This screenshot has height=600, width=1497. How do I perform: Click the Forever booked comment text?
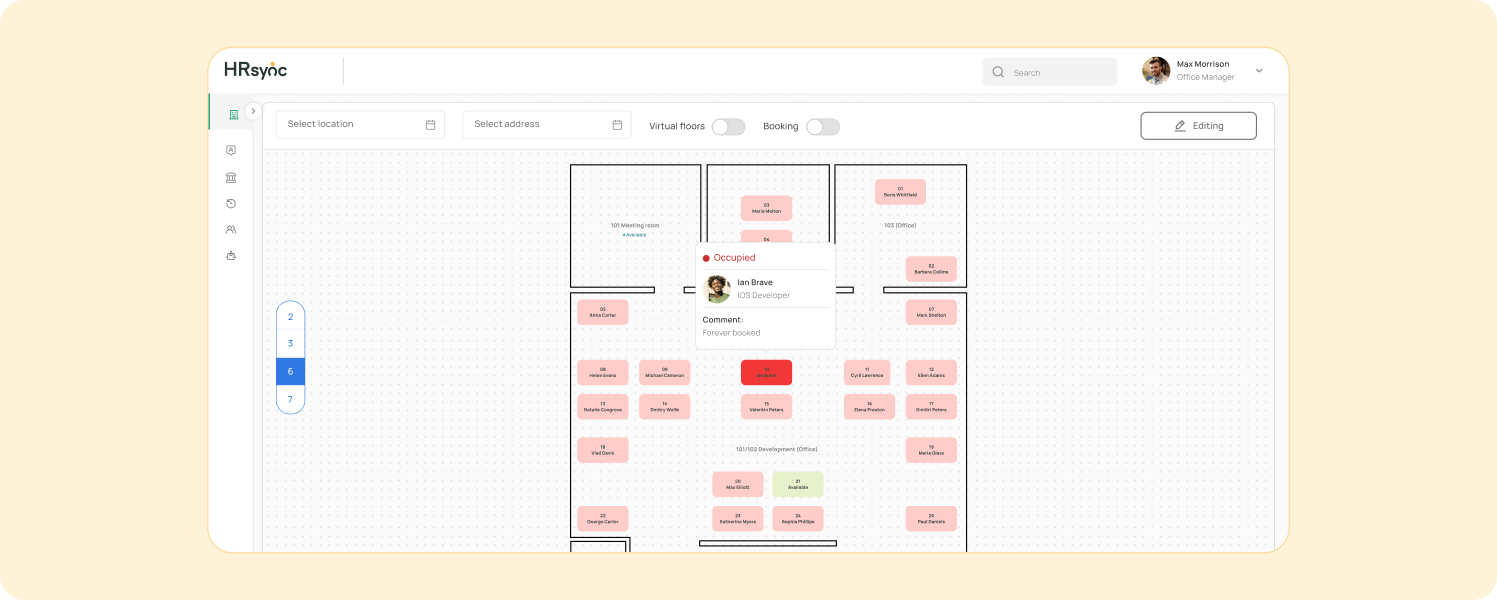coord(731,333)
